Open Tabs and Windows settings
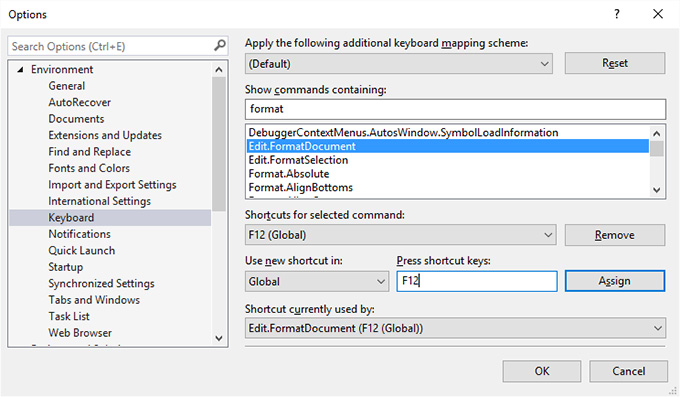This screenshot has height=397, width=680. tap(94, 300)
